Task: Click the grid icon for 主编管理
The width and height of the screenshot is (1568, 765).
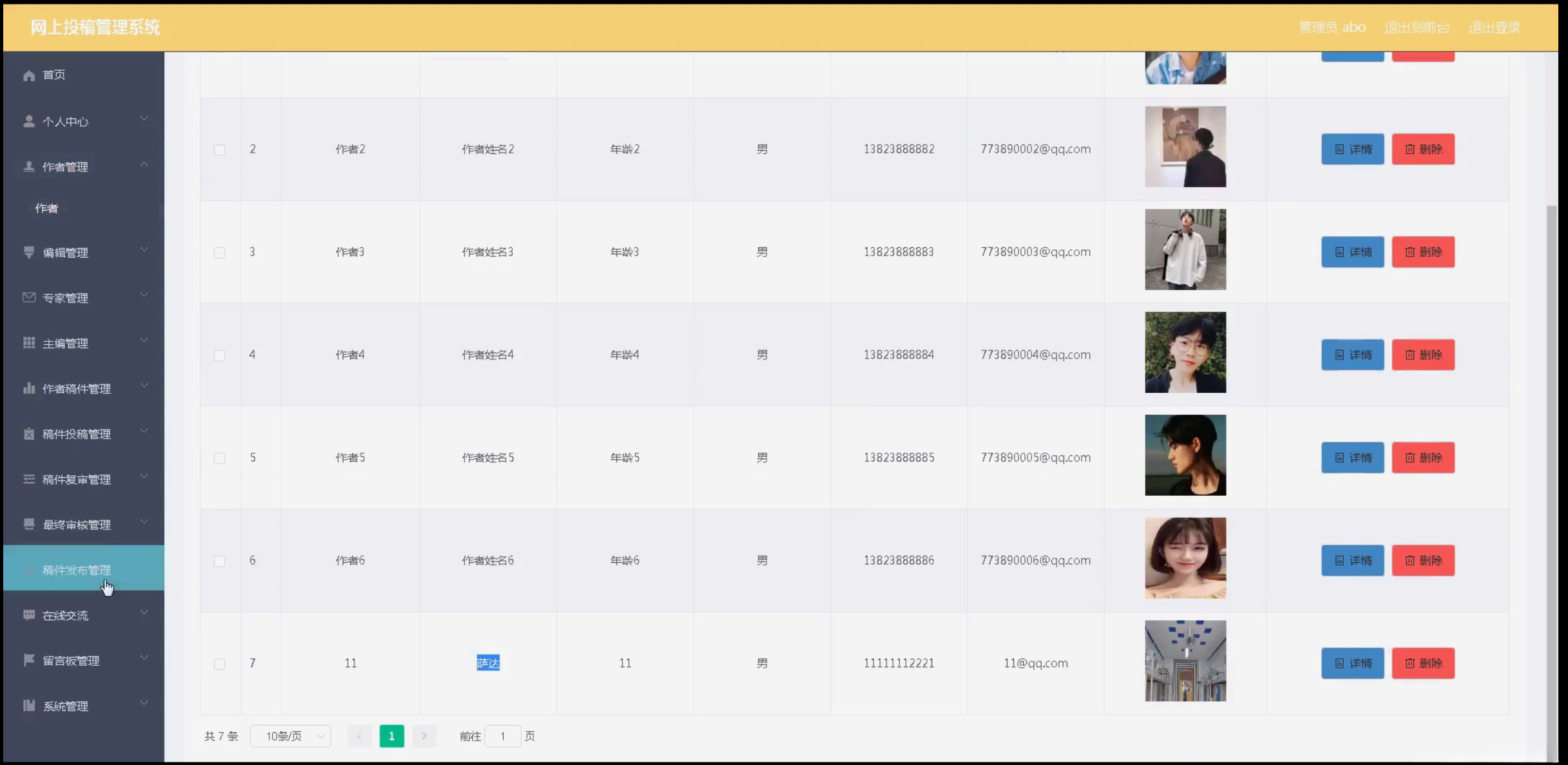Action: coord(29,343)
